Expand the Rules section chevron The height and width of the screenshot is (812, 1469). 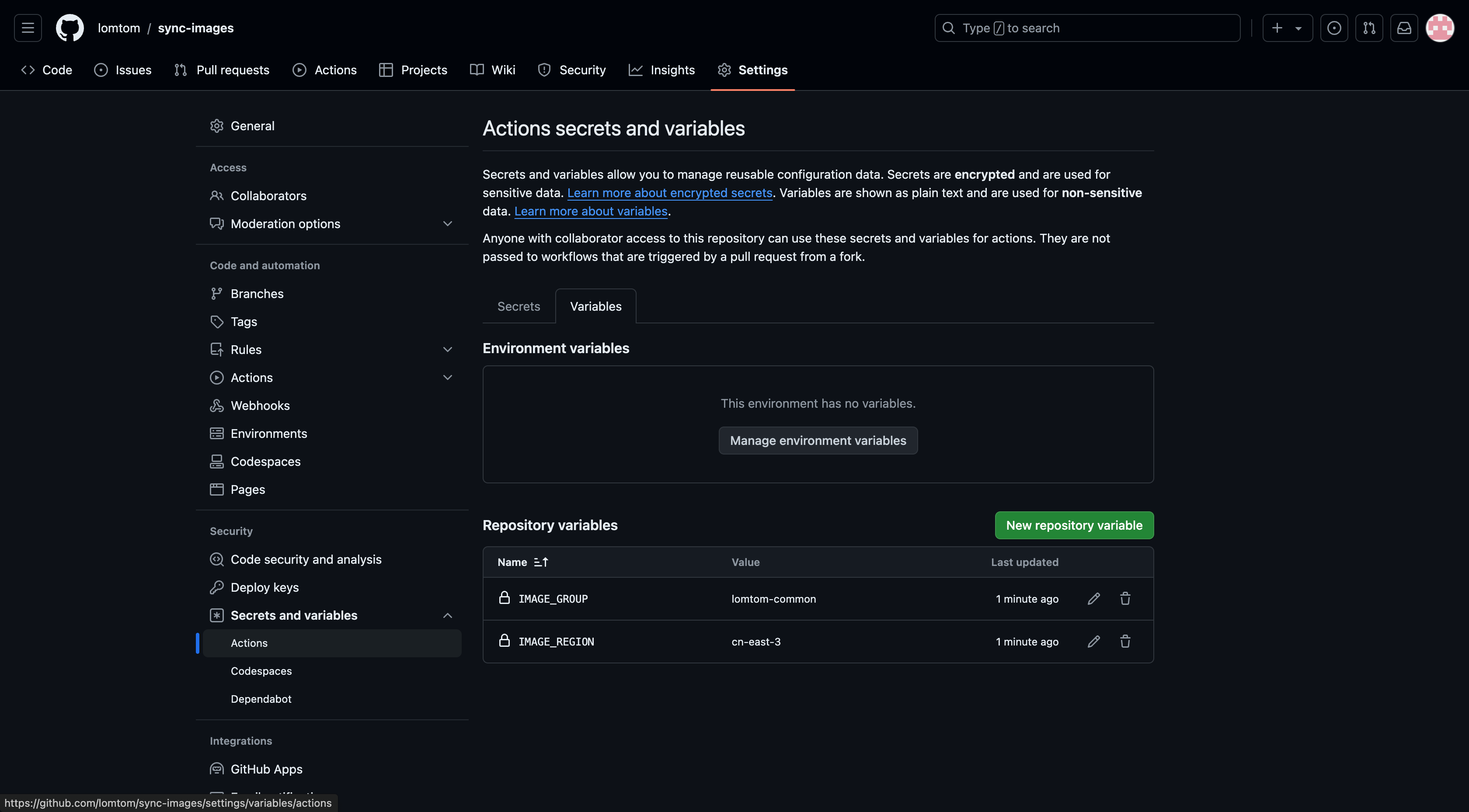click(448, 350)
